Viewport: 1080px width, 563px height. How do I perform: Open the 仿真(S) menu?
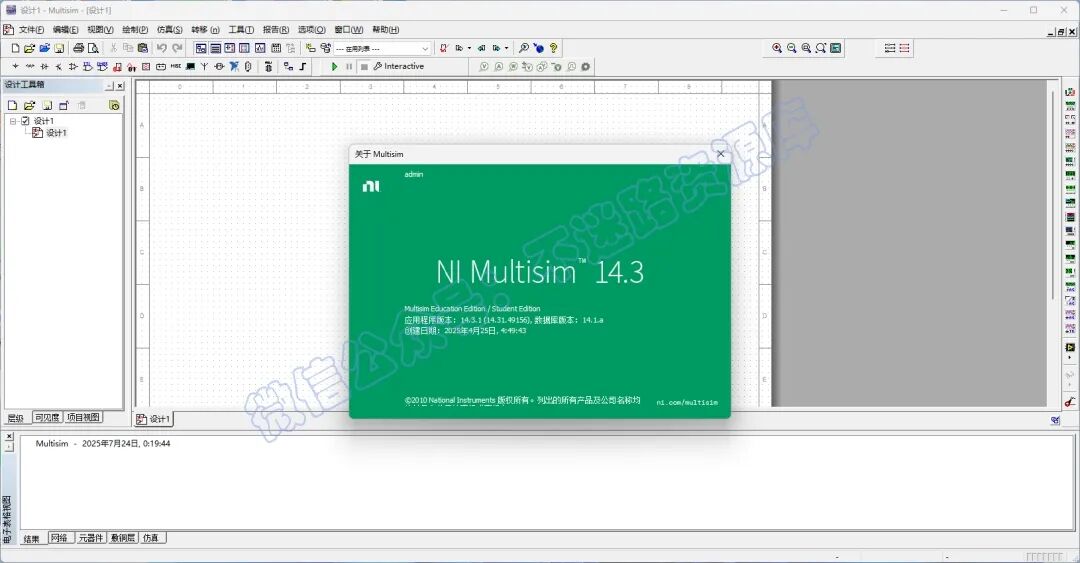169,30
